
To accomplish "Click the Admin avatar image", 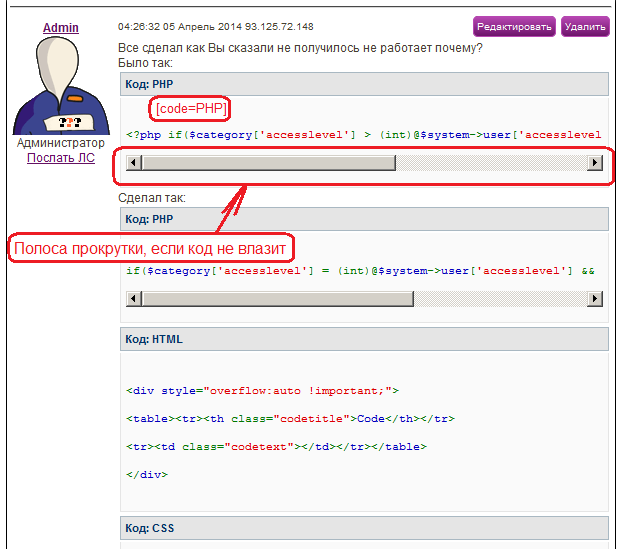I will pos(61,86).
